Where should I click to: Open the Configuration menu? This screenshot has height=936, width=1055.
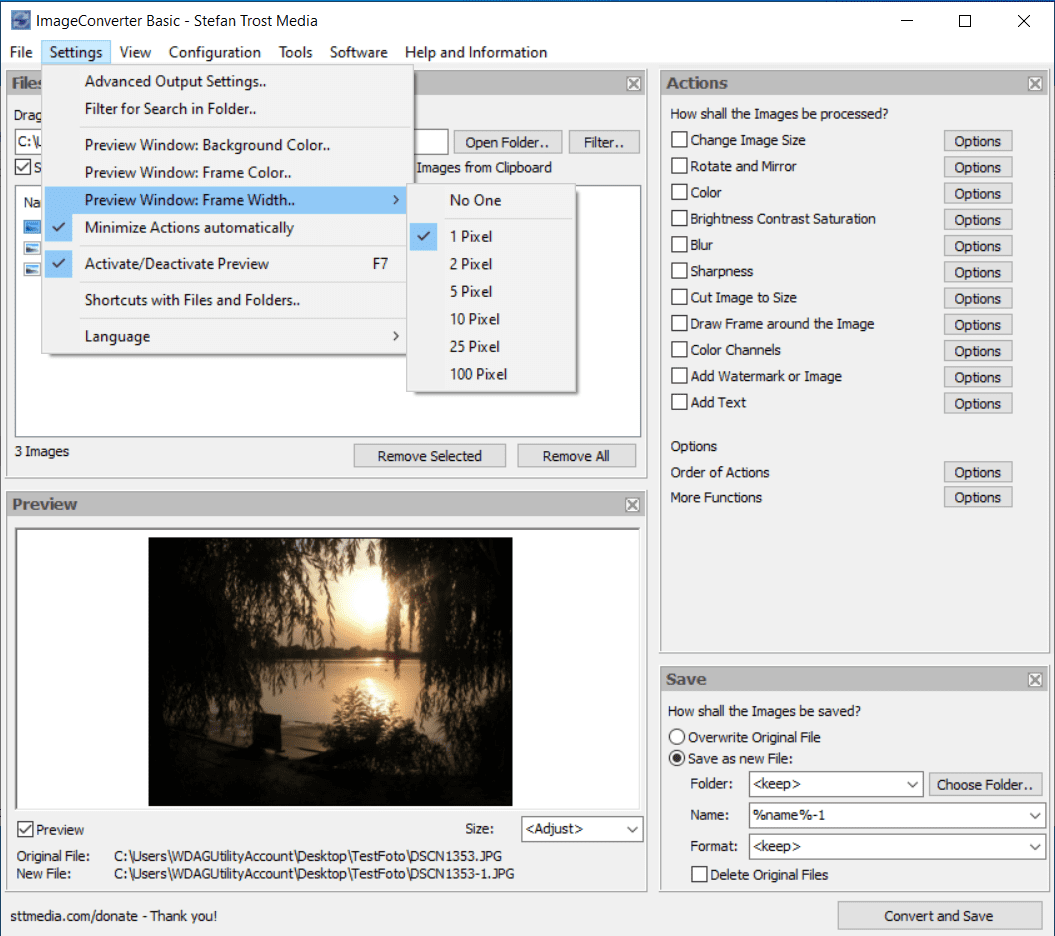[x=215, y=52]
